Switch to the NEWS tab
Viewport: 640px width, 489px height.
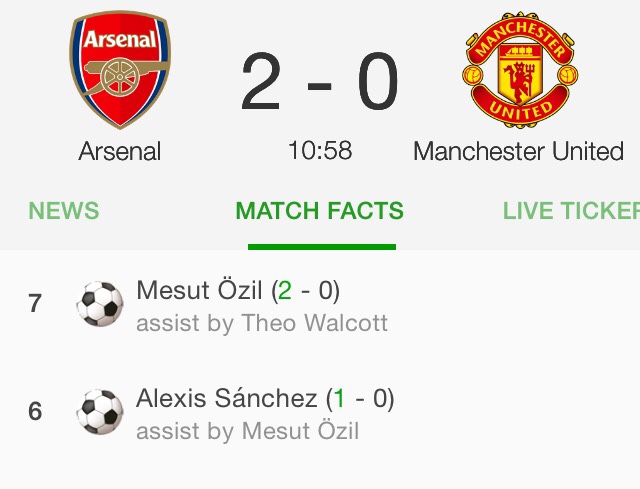pos(64,211)
